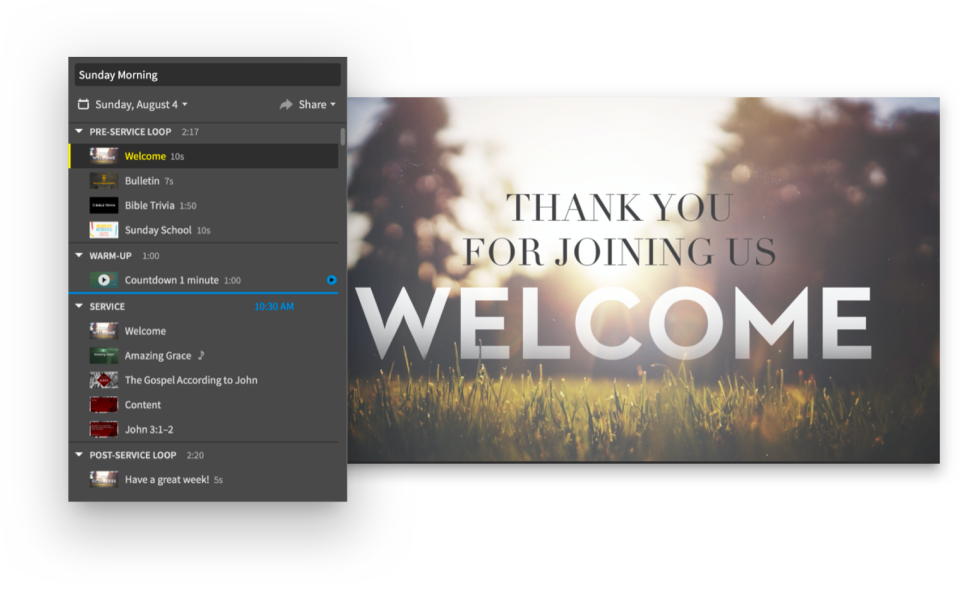Click the Countdown 1 minute video thumbnail

[103, 280]
